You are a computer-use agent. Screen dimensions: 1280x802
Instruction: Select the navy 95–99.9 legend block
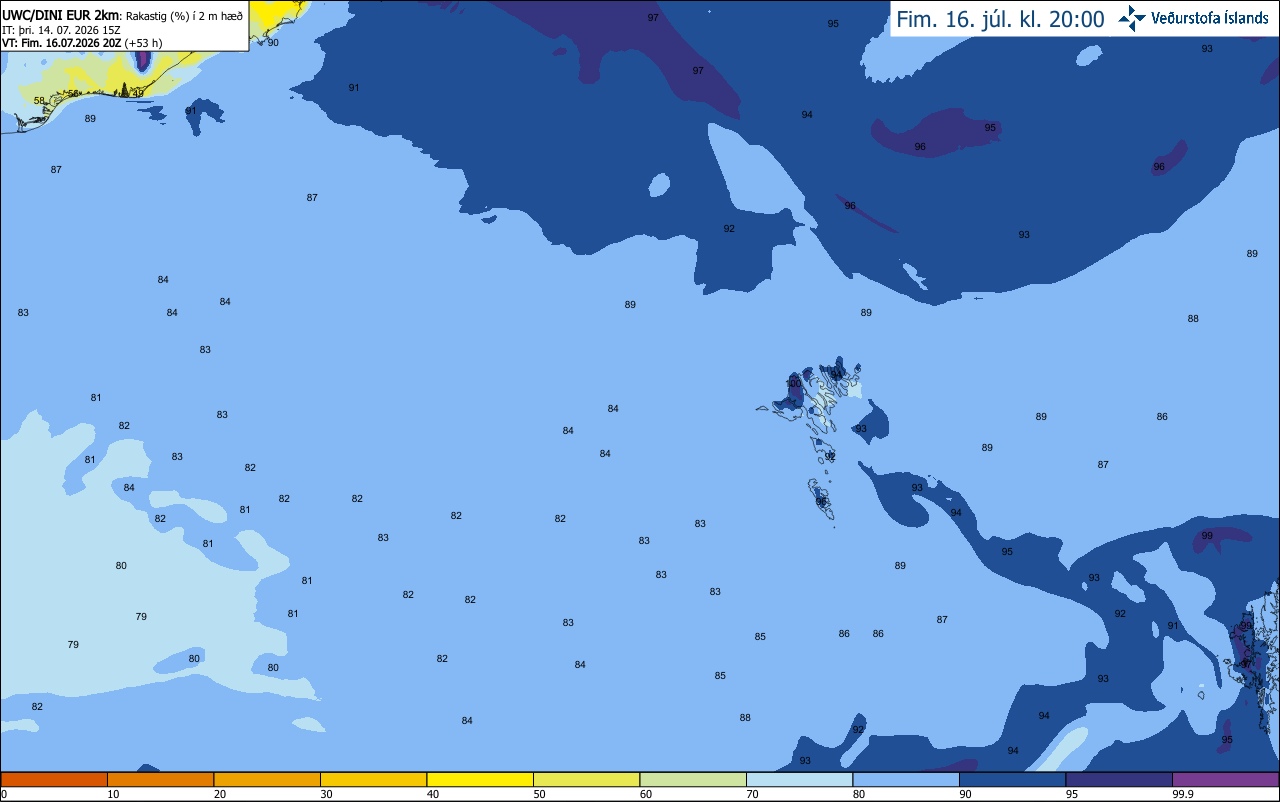click(x=1119, y=779)
